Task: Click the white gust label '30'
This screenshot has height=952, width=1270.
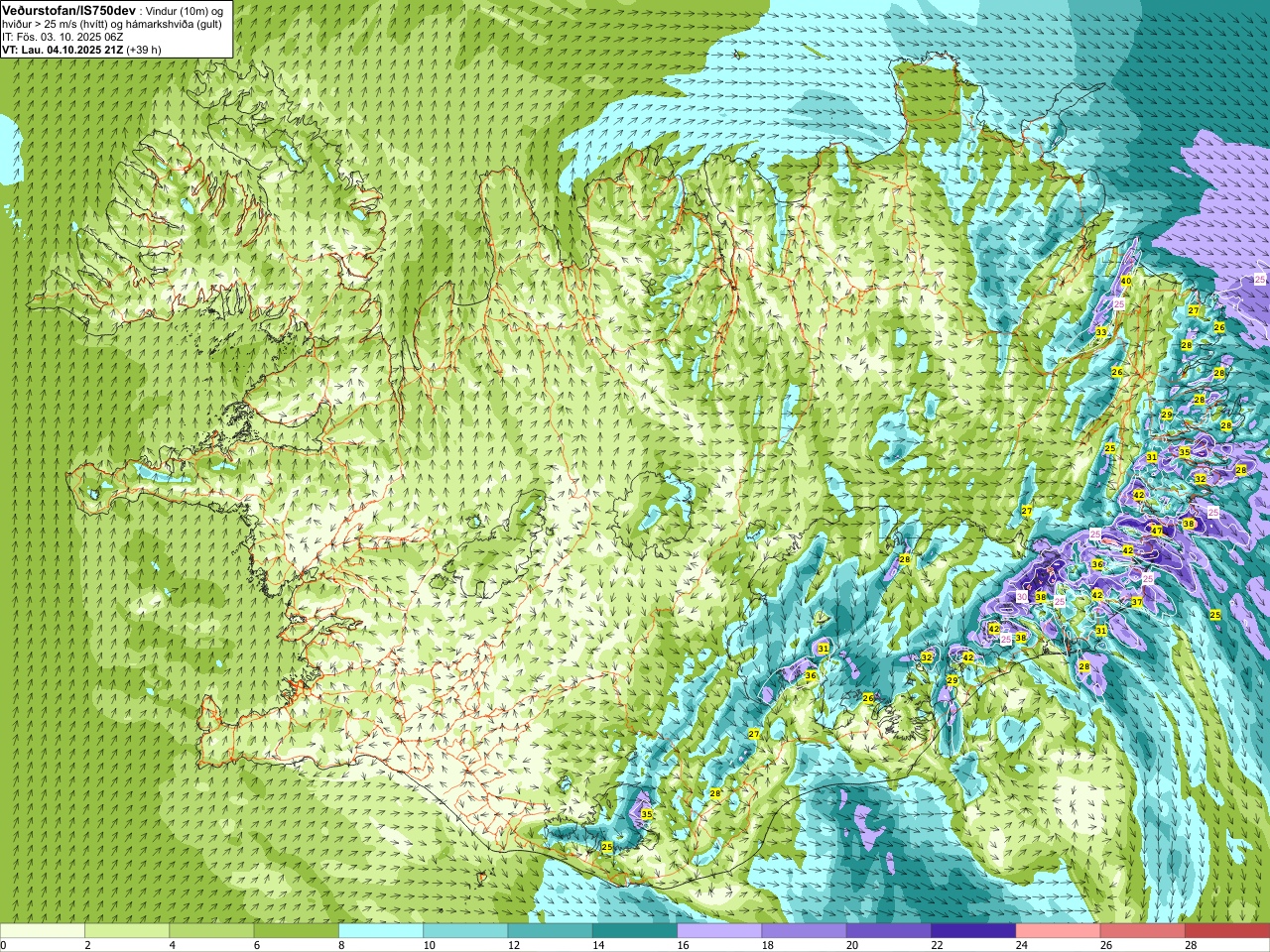Action: click(x=1022, y=597)
